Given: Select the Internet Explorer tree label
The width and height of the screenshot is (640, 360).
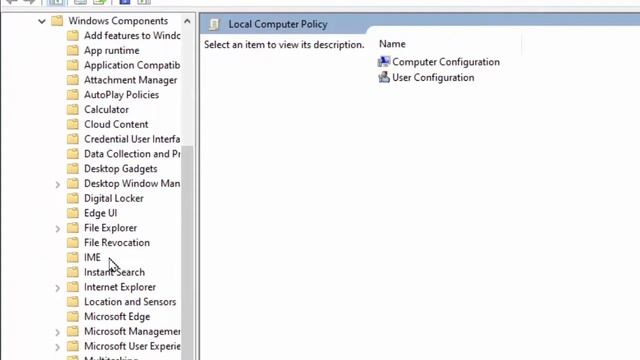Looking at the screenshot, I should (x=120, y=287).
